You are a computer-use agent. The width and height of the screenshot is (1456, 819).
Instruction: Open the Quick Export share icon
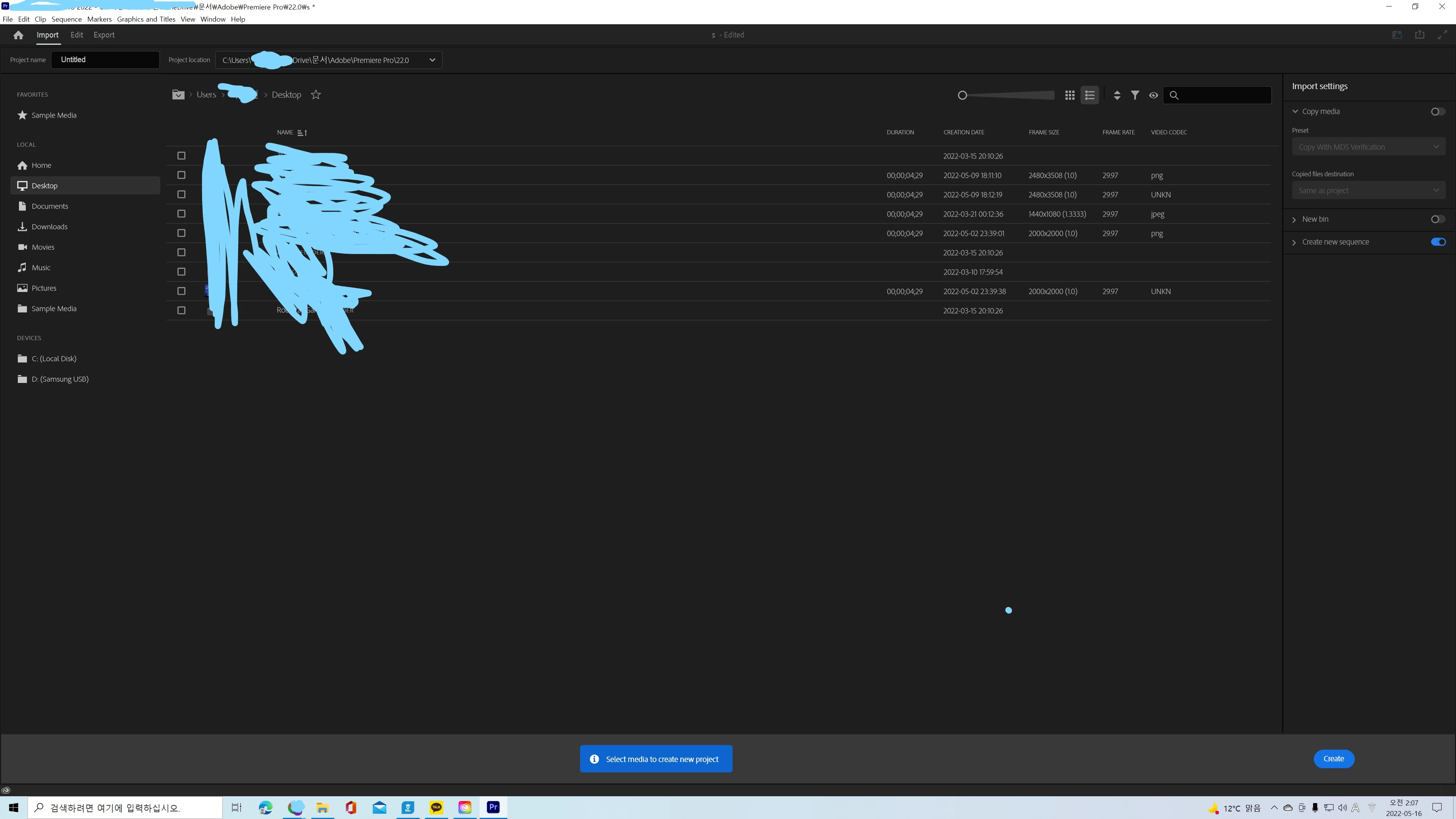[1419, 35]
